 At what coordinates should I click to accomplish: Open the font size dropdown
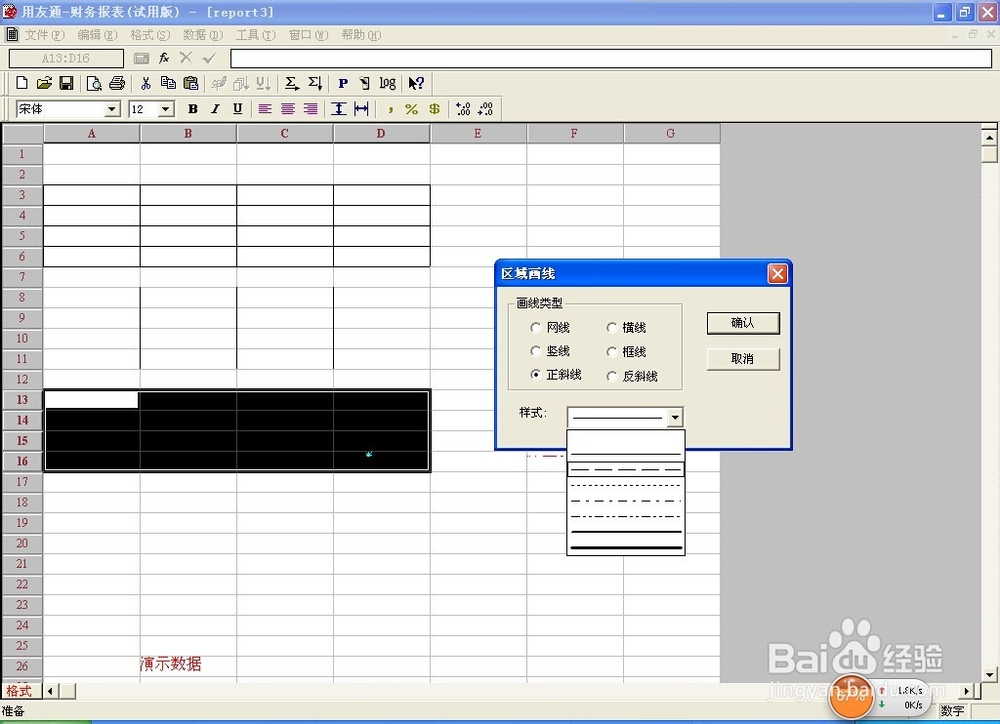pos(166,109)
